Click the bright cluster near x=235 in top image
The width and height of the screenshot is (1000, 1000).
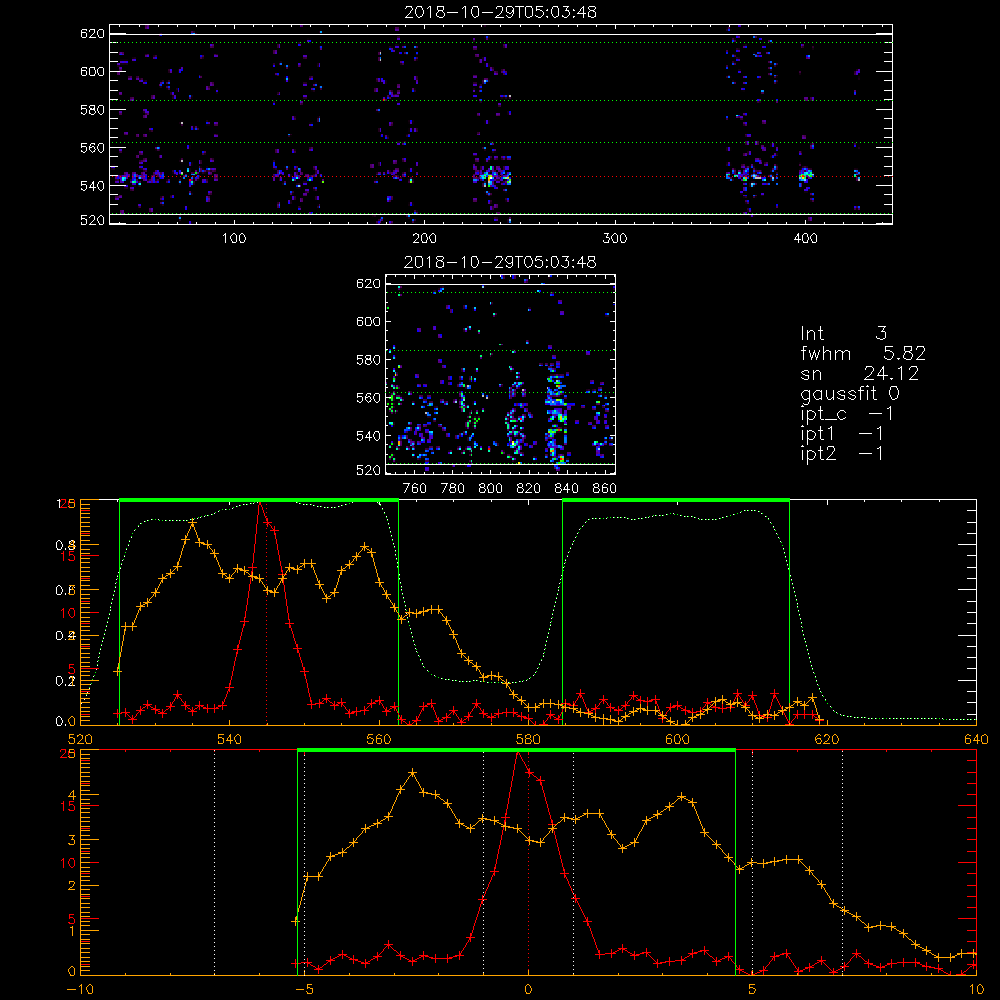tap(491, 176)
